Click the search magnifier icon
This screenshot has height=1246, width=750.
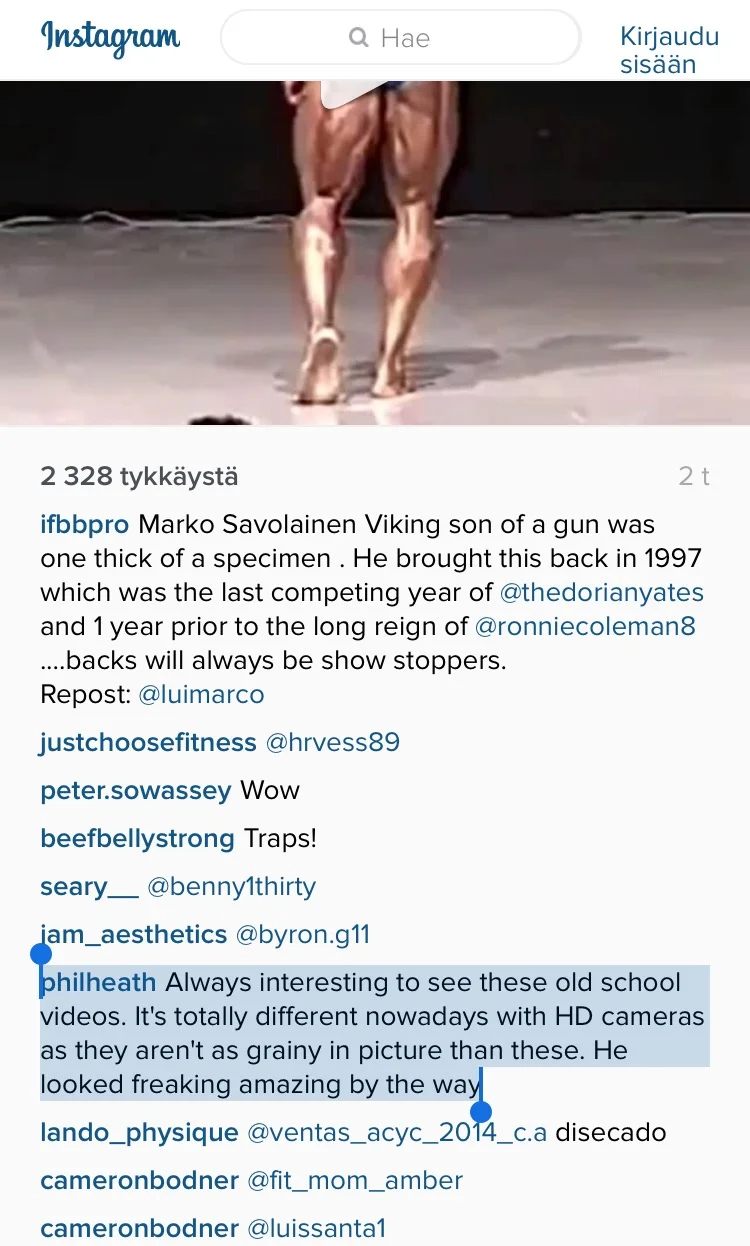pyautogui.click(x=359, y=38)
